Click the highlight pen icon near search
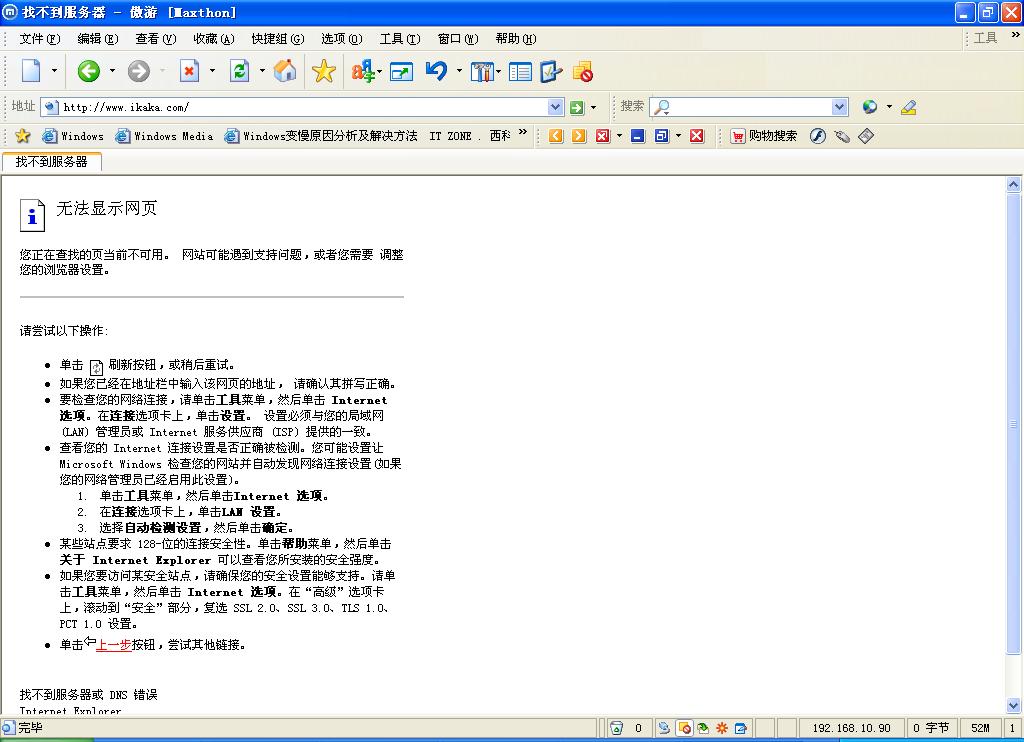This screenshot has width=1024, height=742. coord(908,107)
